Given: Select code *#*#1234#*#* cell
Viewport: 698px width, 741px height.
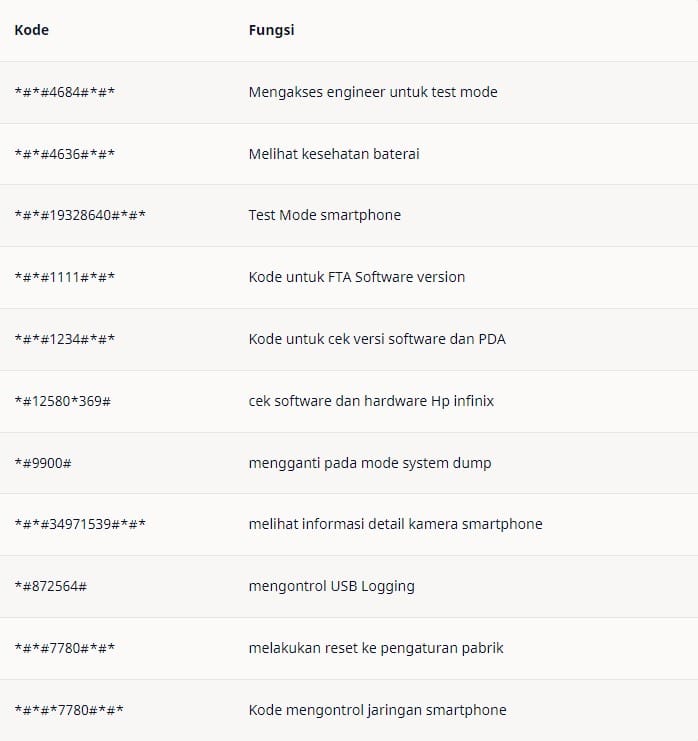Looking at the screenshot, I should click(x=65, y=339).
